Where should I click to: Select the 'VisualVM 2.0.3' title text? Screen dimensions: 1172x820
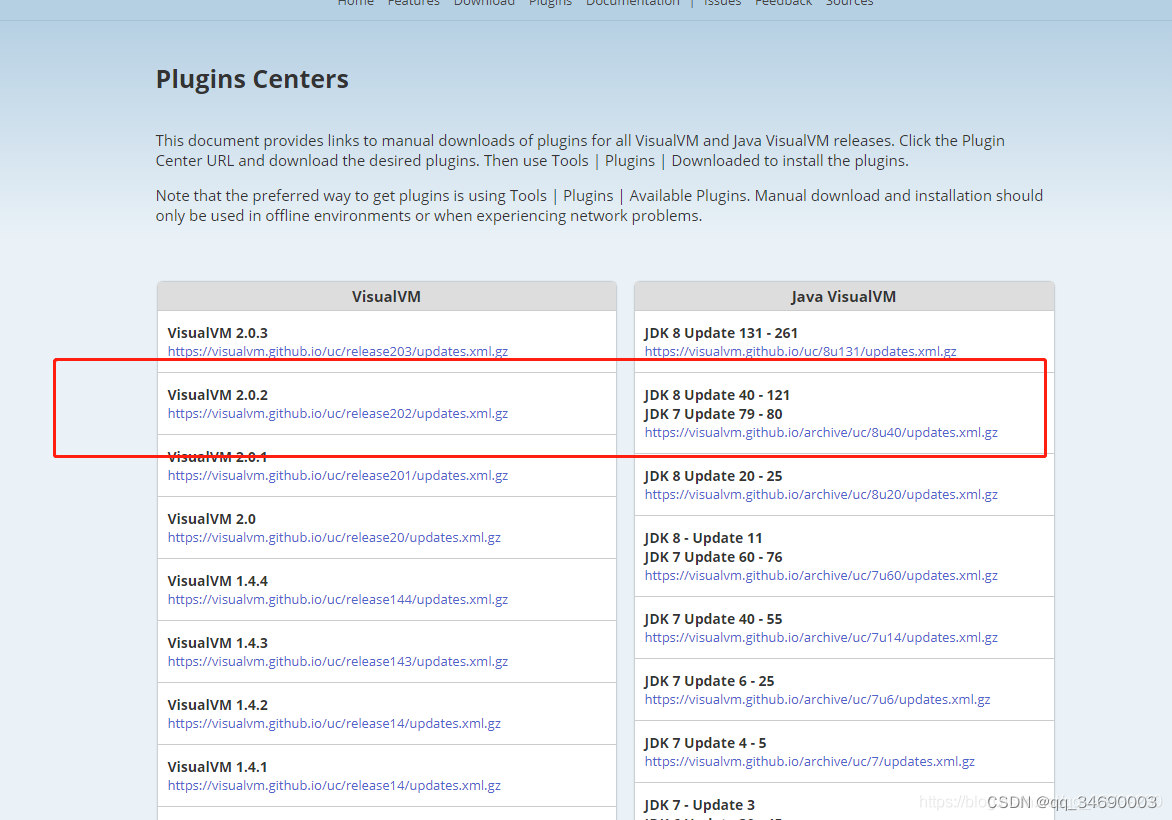pos(218,333)
